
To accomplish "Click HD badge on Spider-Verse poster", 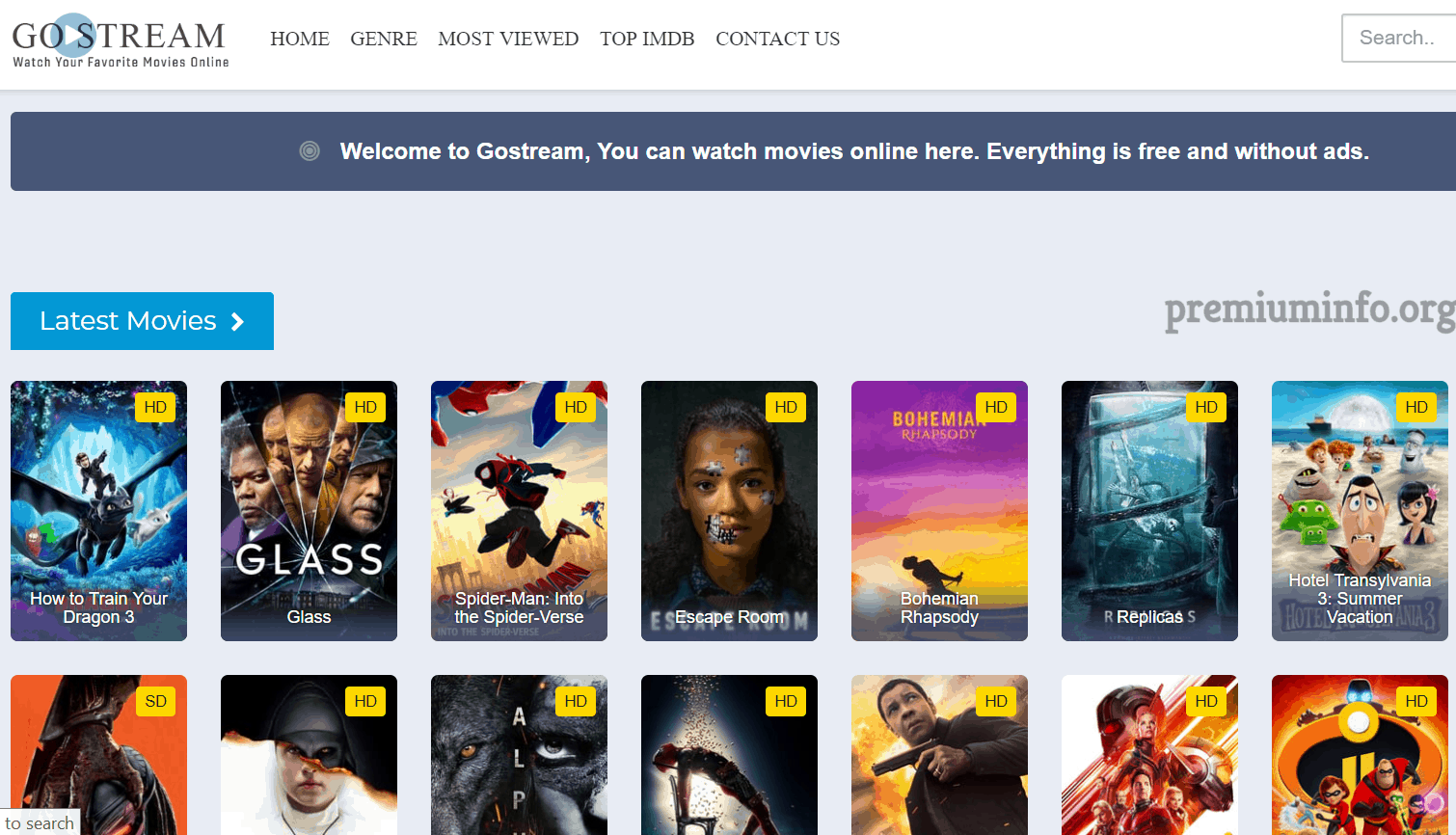I will click(x=576, y=407).
